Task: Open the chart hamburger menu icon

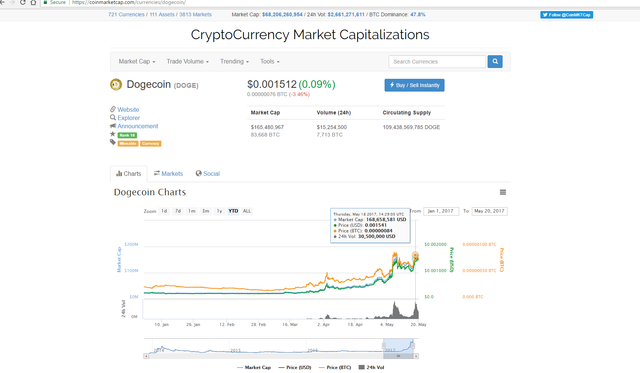Action: (x=503, y=192)
